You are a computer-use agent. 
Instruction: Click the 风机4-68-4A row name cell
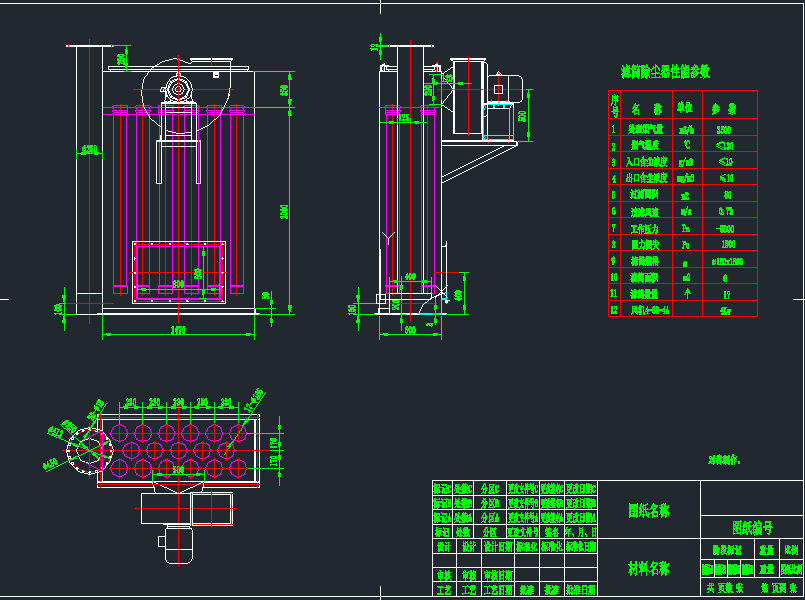pos(650,311)
